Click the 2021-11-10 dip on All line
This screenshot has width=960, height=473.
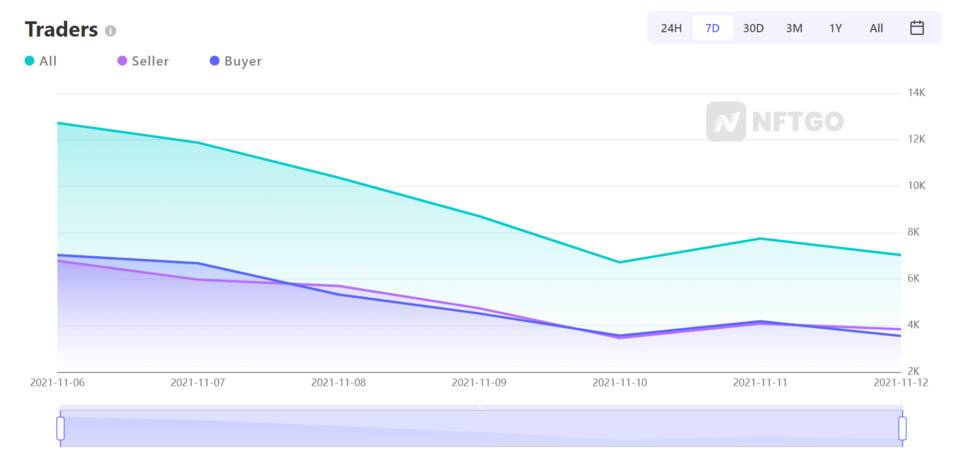tap(620, 263)
